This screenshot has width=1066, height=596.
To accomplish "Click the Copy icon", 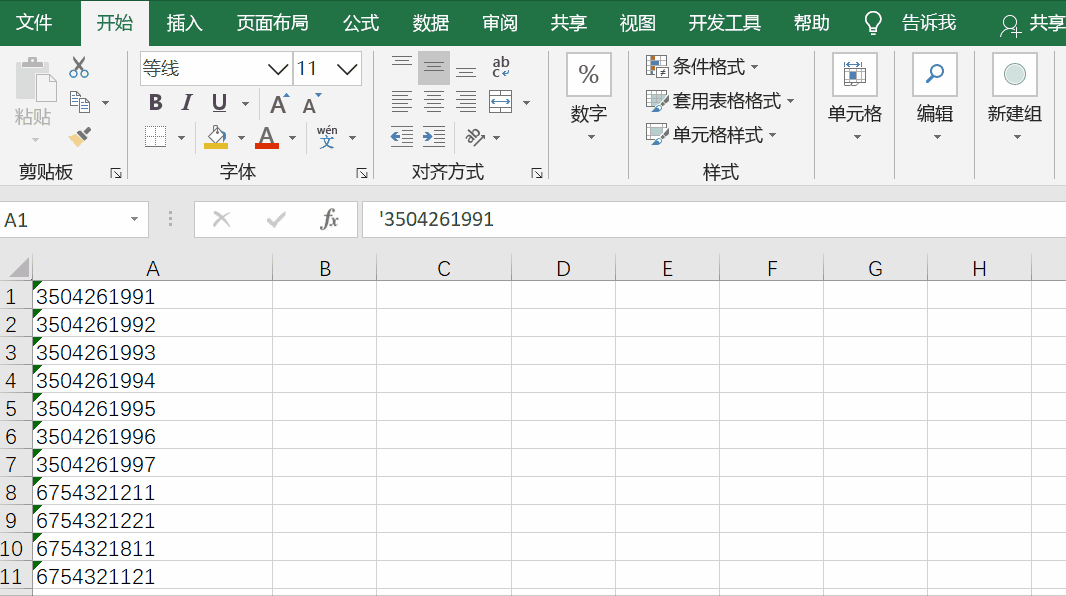I will 80,103.
